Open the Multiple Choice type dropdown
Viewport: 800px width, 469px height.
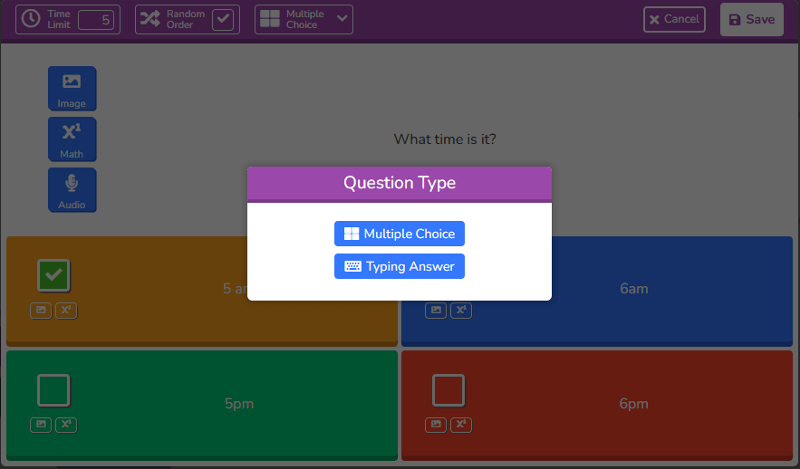[x=304, y=19]
